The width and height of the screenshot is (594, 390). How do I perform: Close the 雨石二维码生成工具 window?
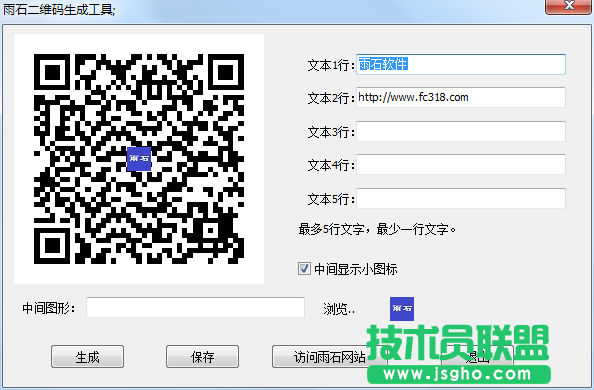click(569, 6)
